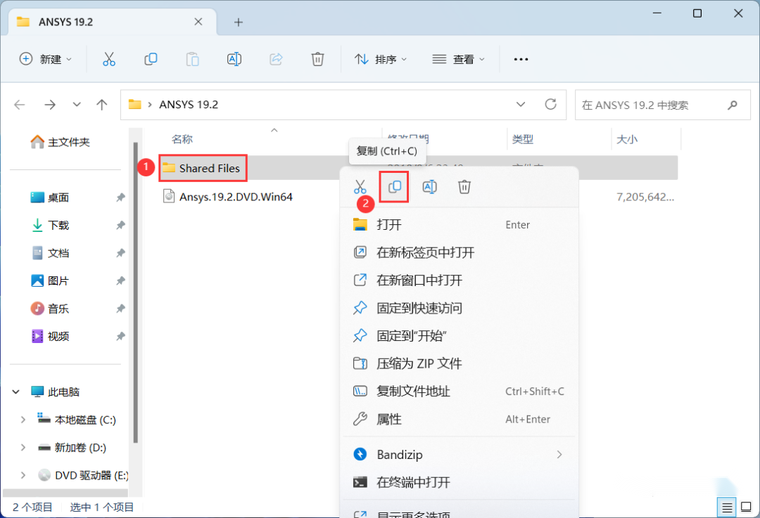
Task: Open the 新建 dropdown
Action: coord(46,59)
